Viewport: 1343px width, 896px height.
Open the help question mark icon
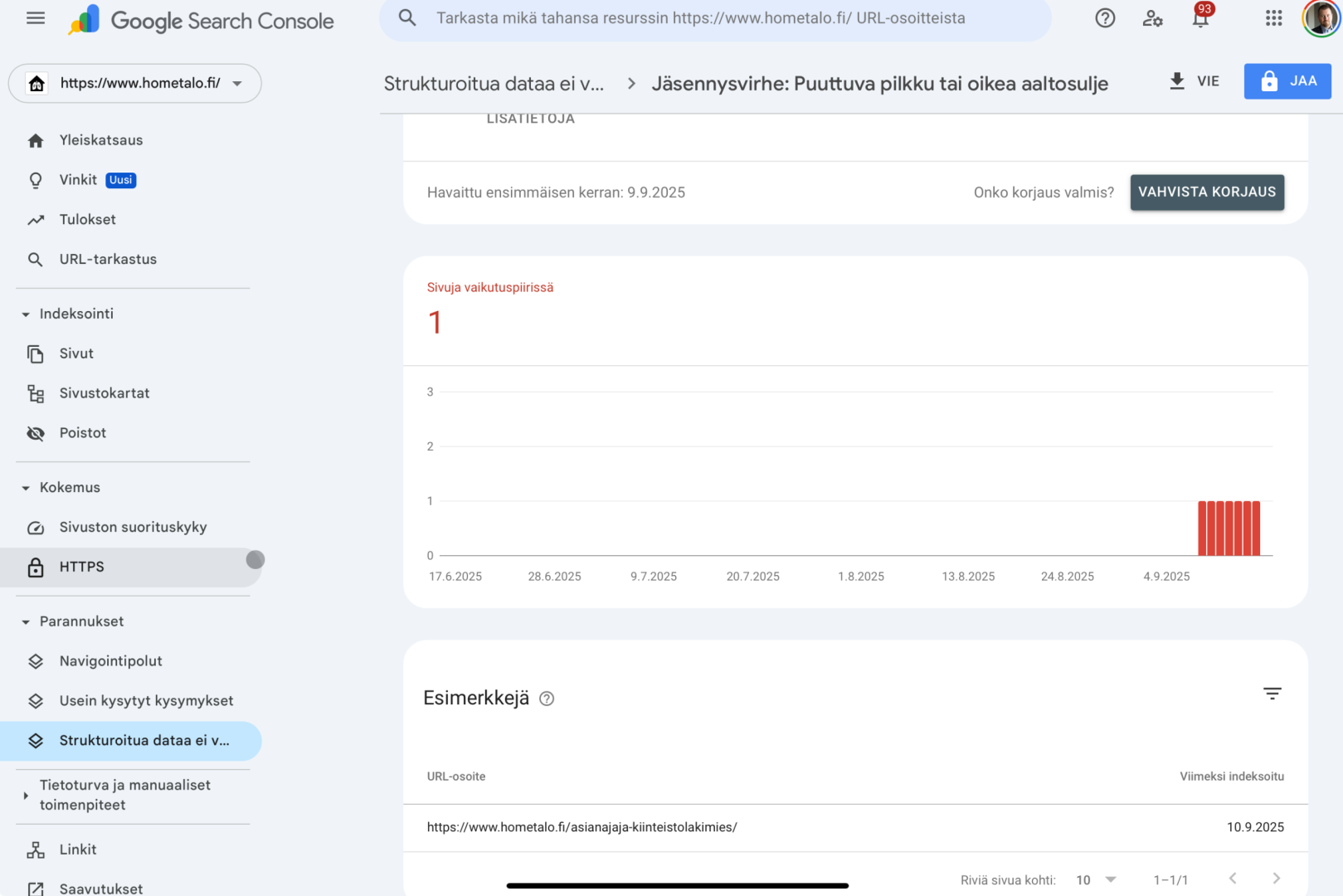click(1105, 18)
